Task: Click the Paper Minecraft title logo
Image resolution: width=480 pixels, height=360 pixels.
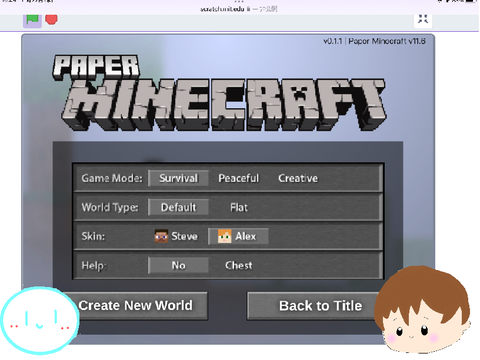Action: [x=219, y=93]
